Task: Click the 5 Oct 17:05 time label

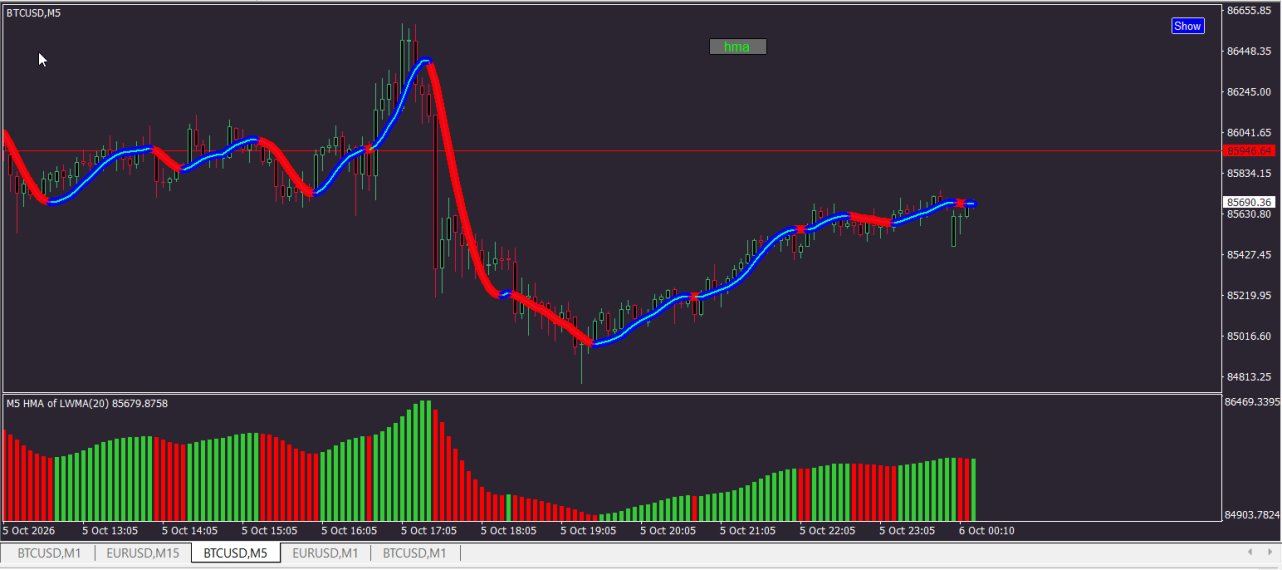Action: 429,531
